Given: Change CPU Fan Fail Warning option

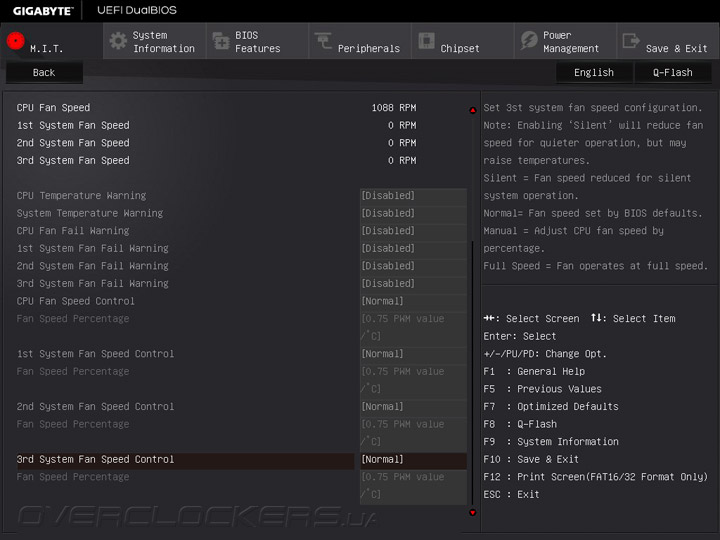Looking at the screenshot, I should (413, 231).
